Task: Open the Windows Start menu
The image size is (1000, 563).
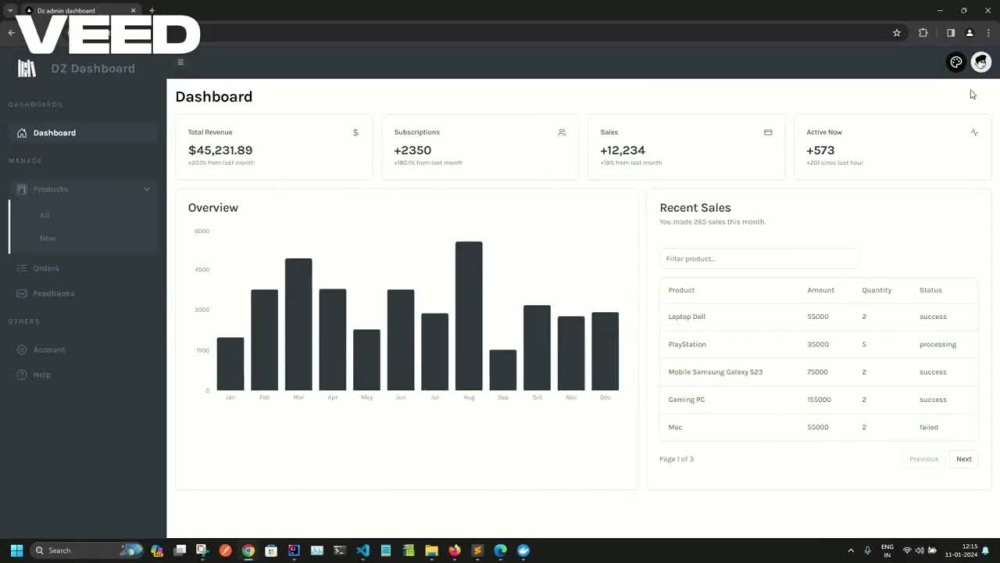Action: (x=17, y=550)
